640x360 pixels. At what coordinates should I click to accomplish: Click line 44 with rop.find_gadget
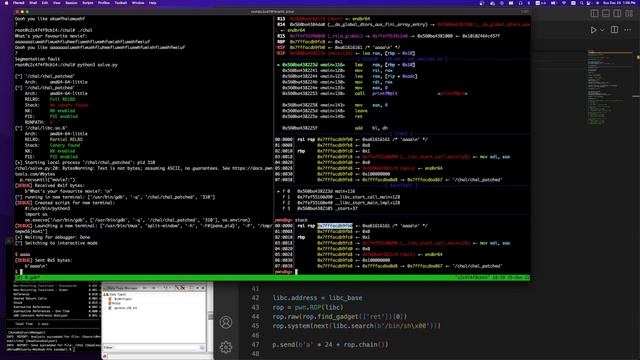click(x=340, y=316)
